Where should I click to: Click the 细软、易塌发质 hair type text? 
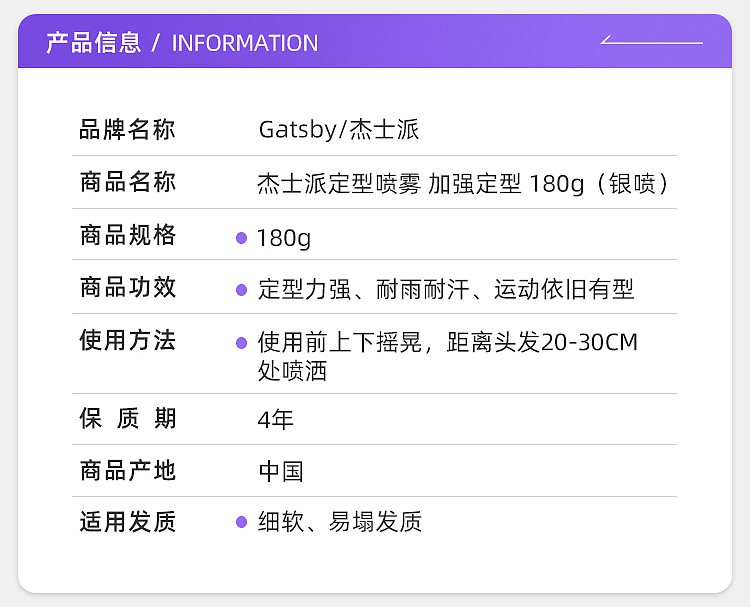tap(340, 522)
